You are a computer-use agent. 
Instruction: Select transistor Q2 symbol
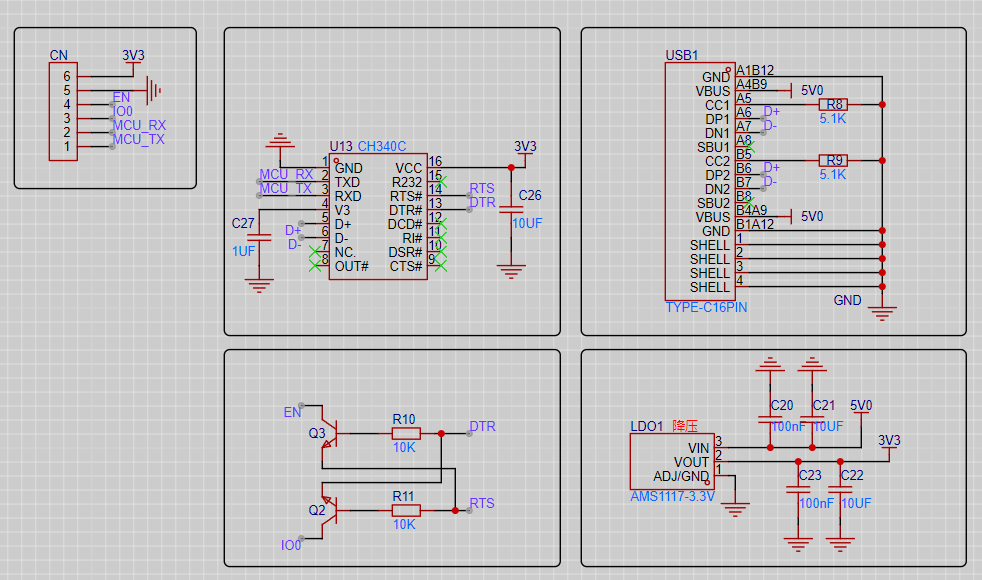click(x=330, y=510)
